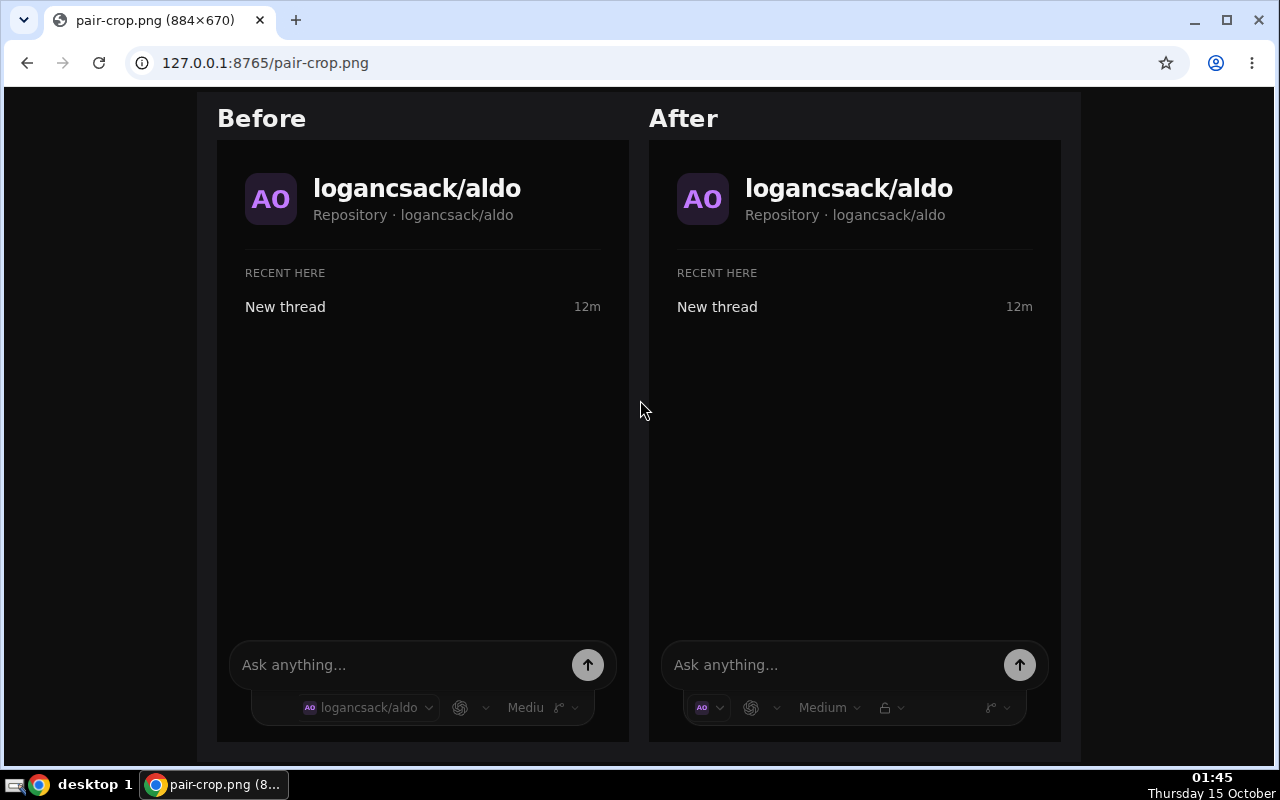The image size is (1280, 800).
Task: Click the send arrow in the Before panel
Action: click(x=588, y=665)
